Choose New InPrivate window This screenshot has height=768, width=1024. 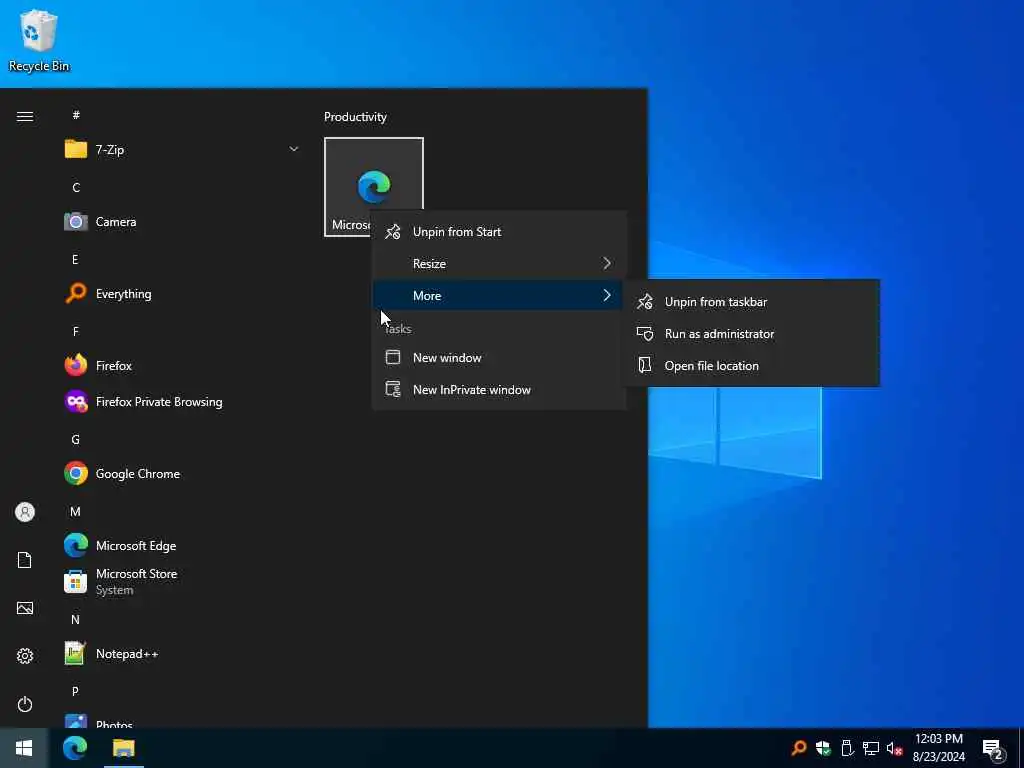tap(500, 390)
